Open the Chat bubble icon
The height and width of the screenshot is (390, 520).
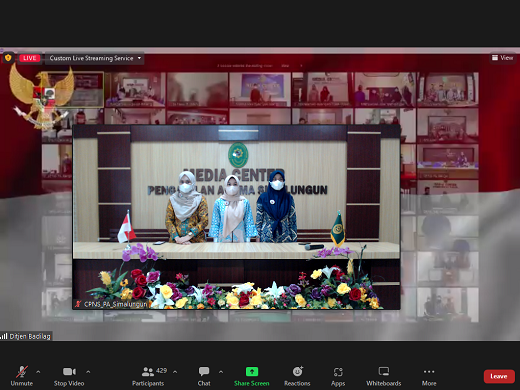pyautogui.click(x=204, y=371)
